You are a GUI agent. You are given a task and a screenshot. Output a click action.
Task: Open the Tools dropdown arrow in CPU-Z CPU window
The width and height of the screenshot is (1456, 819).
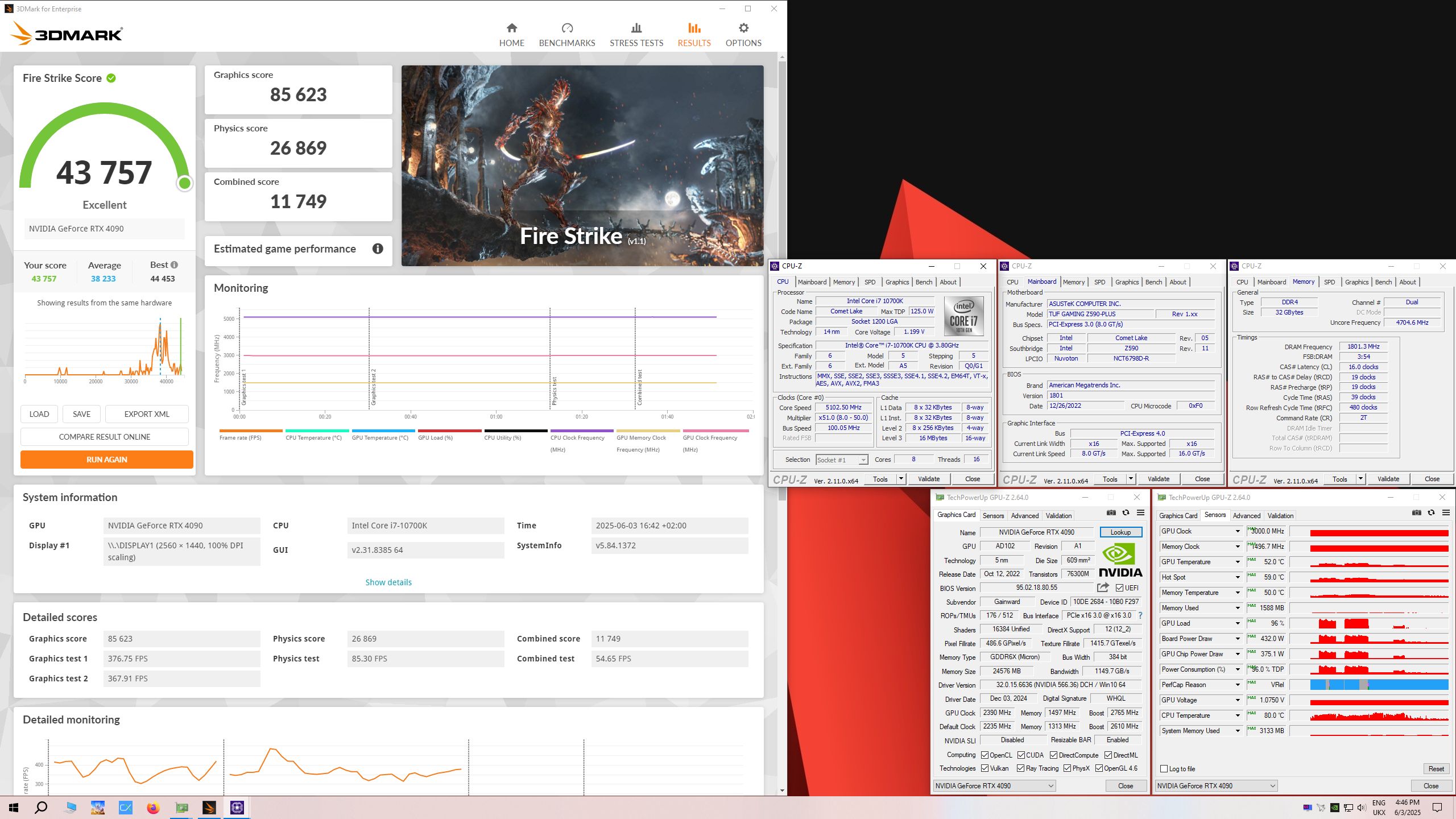[901, 479]
